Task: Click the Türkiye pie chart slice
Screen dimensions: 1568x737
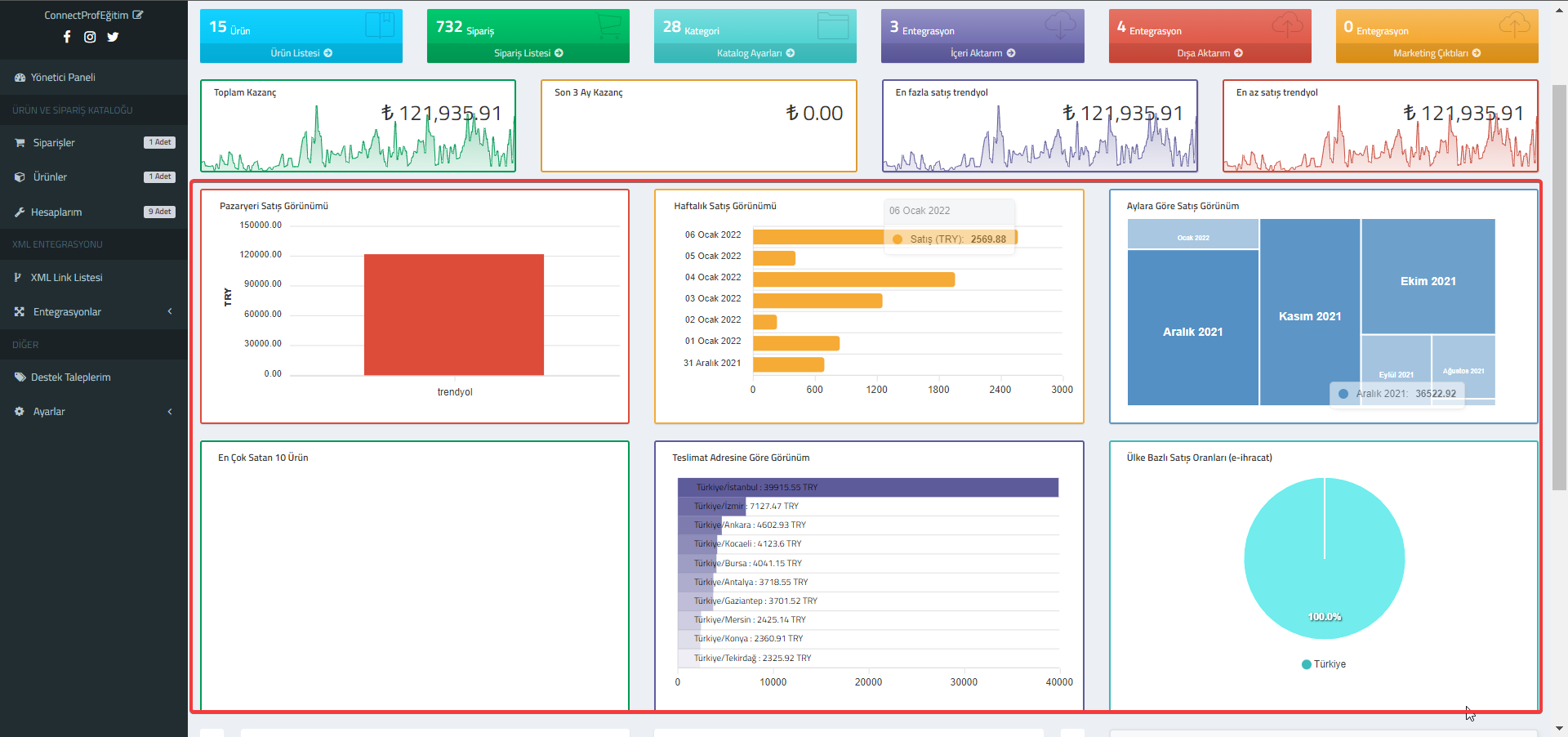Action: pos(1324,559)
